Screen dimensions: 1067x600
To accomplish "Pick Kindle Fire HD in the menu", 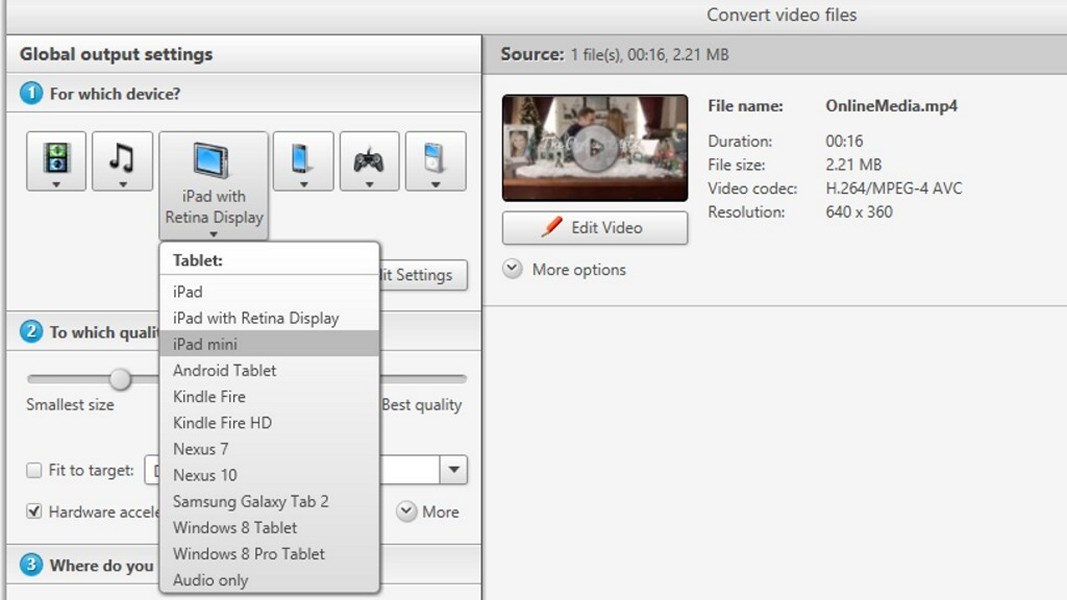I will coord(269,423).
